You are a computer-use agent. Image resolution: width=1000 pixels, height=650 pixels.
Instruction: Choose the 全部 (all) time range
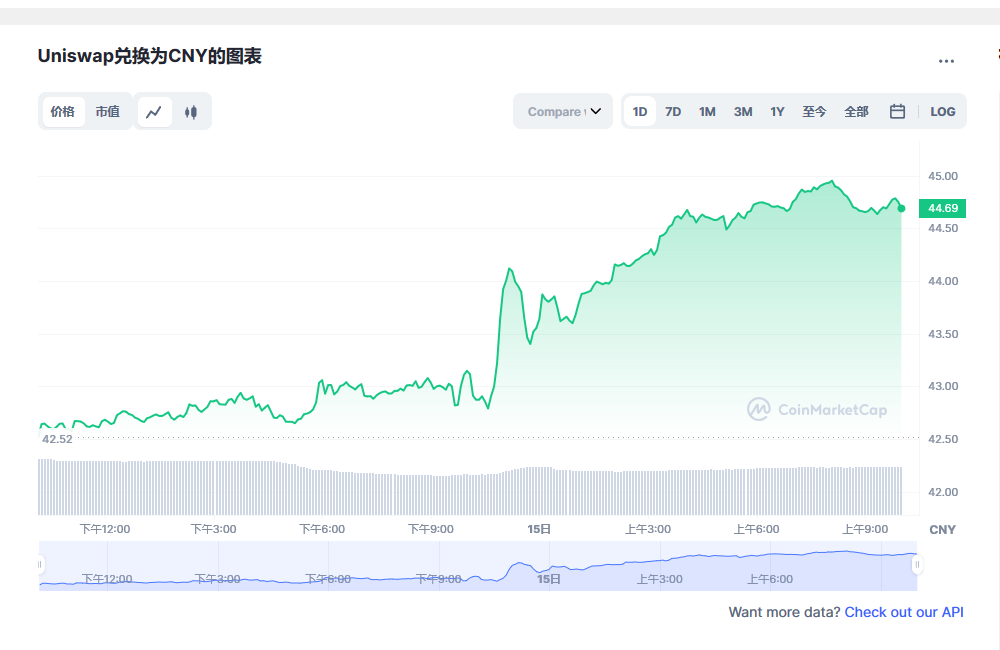[857, 112]
